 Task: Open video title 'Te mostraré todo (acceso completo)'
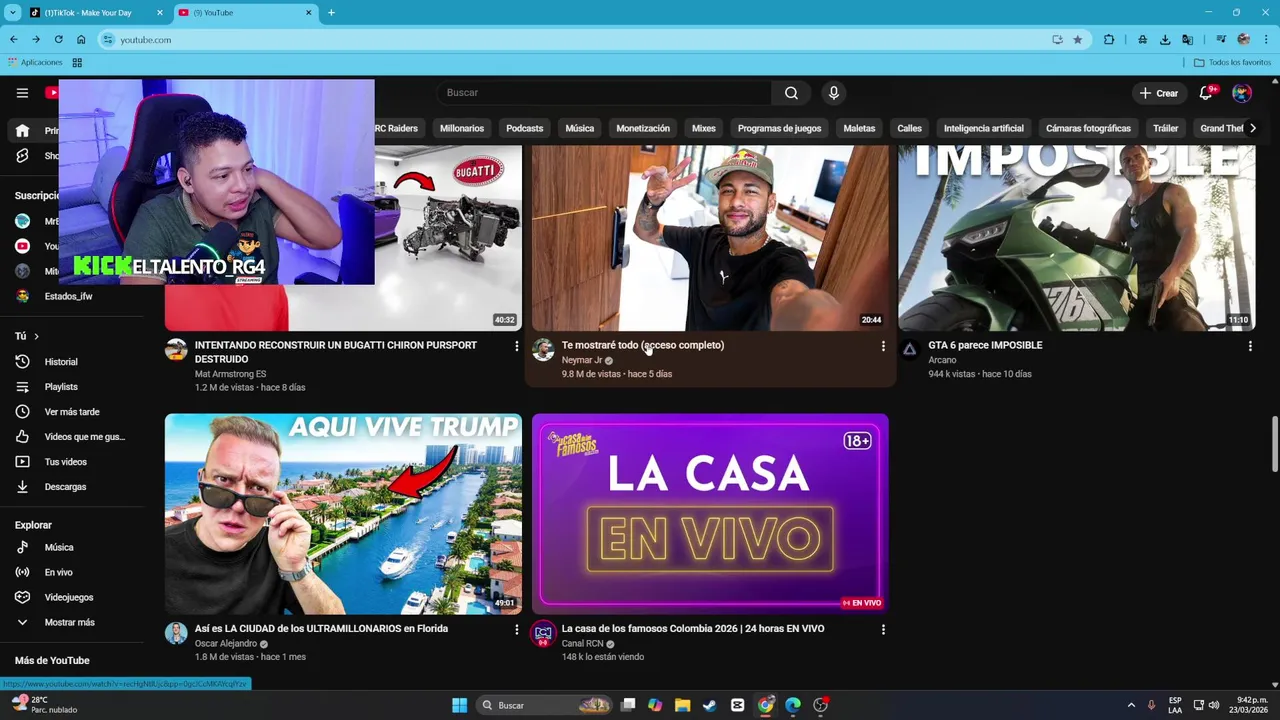pyautogui.click(x=643, y=345)
